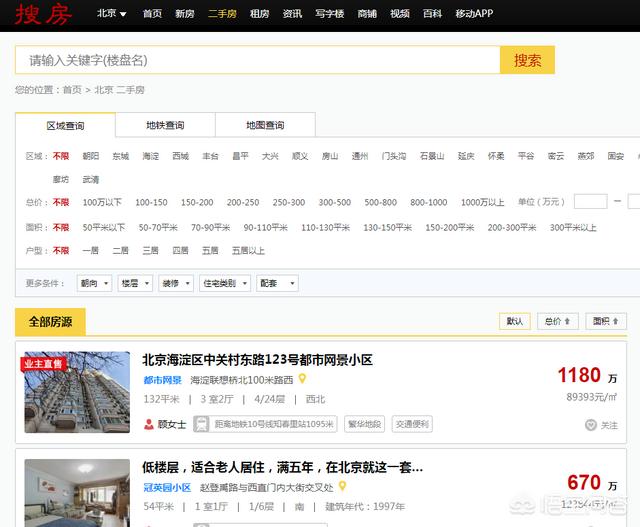The height and width of the screenshot is (527, 640).
Task: Open the 资讯 navigation item
Action: (x=292, y=13)
